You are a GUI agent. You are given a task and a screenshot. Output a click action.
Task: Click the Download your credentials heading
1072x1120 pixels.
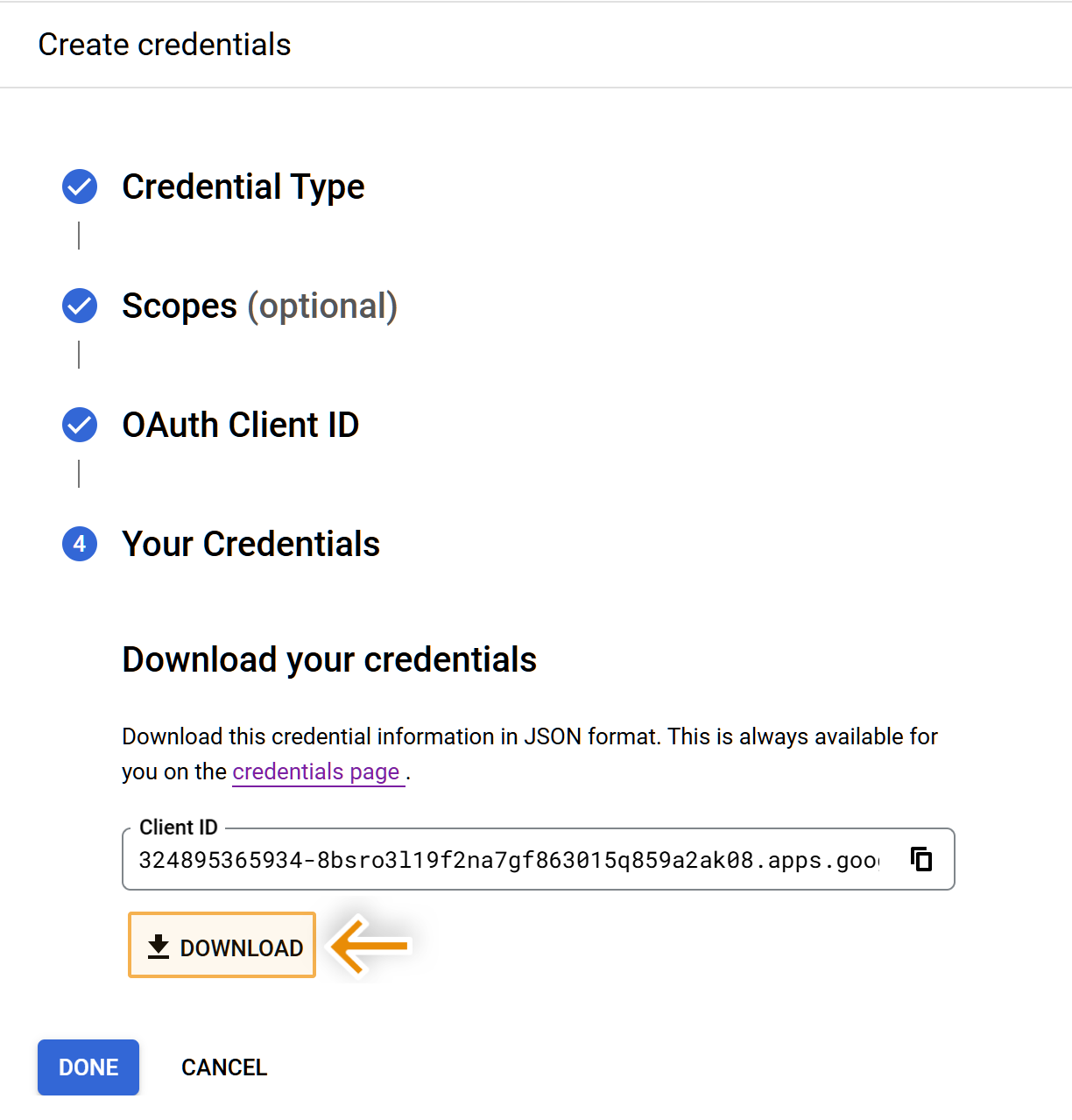click(x=329, y=659)
